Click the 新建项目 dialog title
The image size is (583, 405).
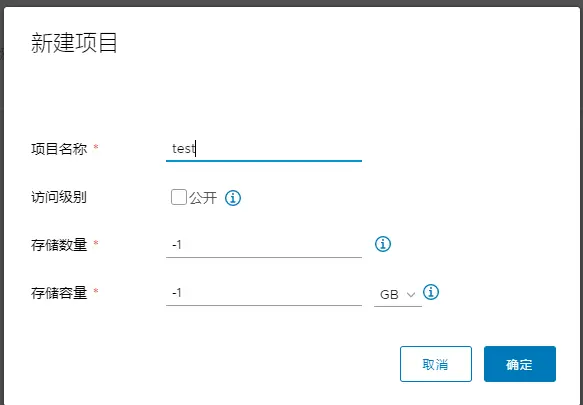coord(74,43)
